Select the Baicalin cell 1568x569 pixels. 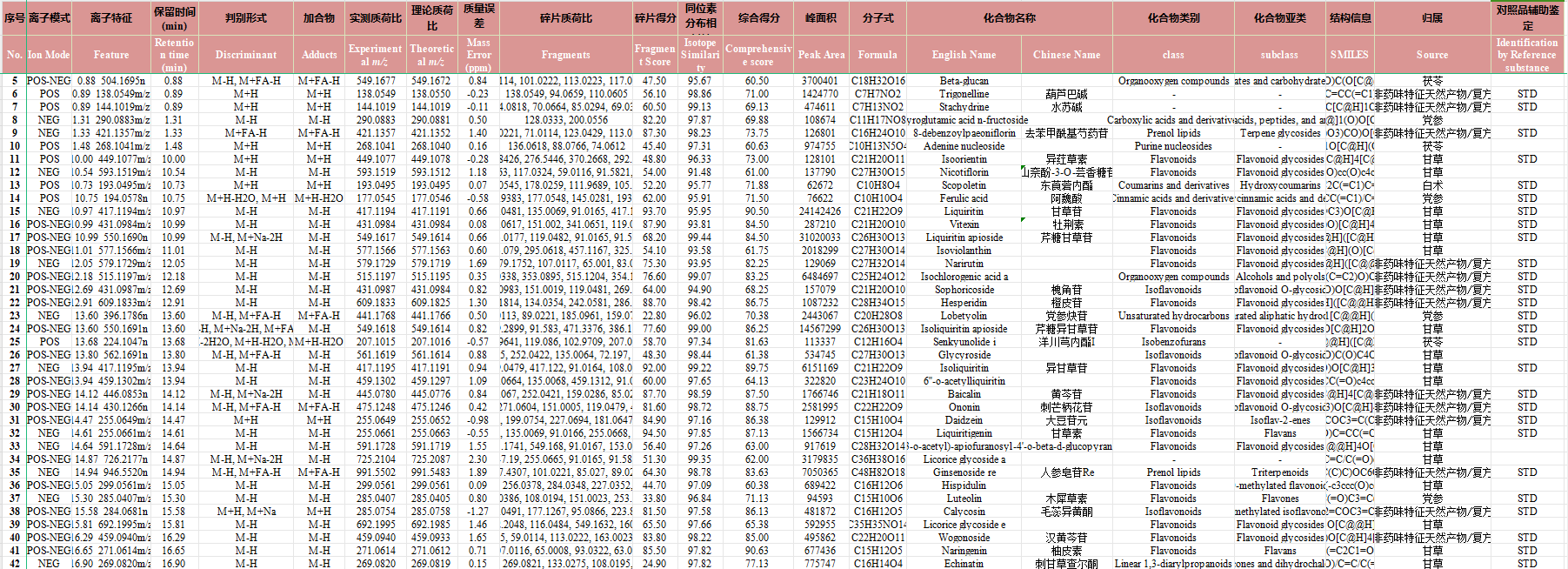(964, 394)
